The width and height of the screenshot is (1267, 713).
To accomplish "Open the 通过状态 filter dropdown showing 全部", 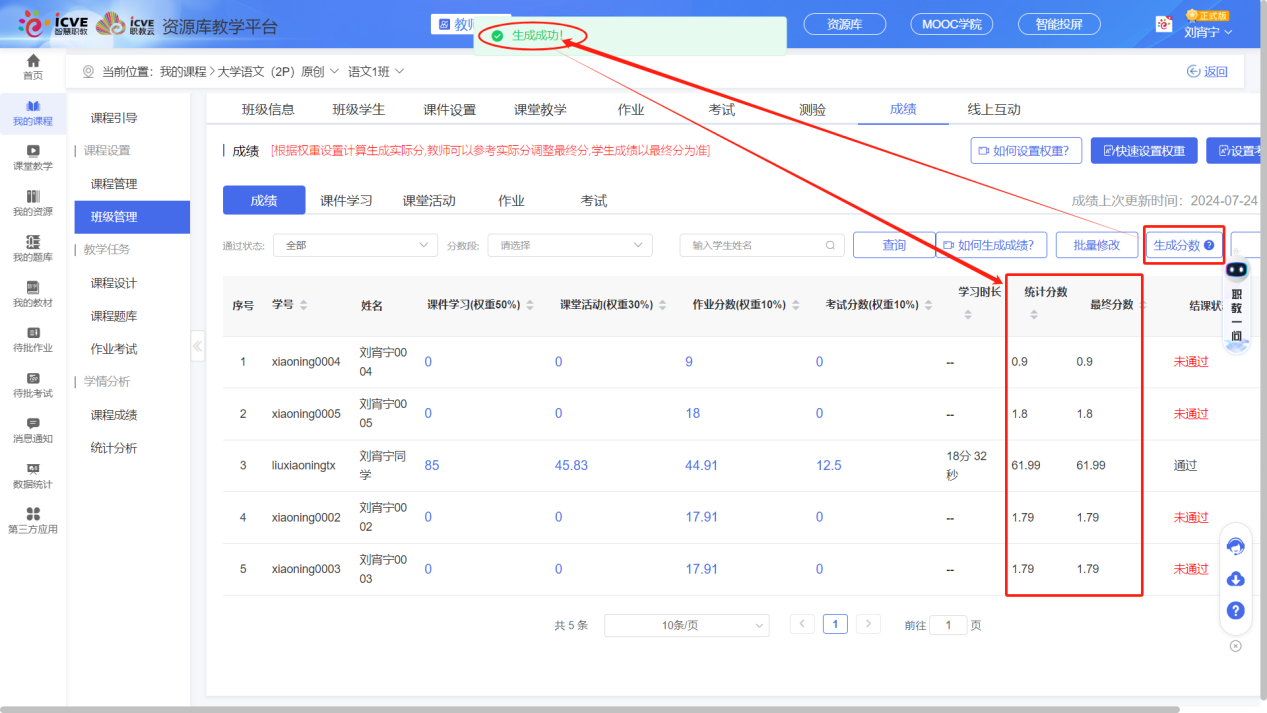I will tap(355, 245).
